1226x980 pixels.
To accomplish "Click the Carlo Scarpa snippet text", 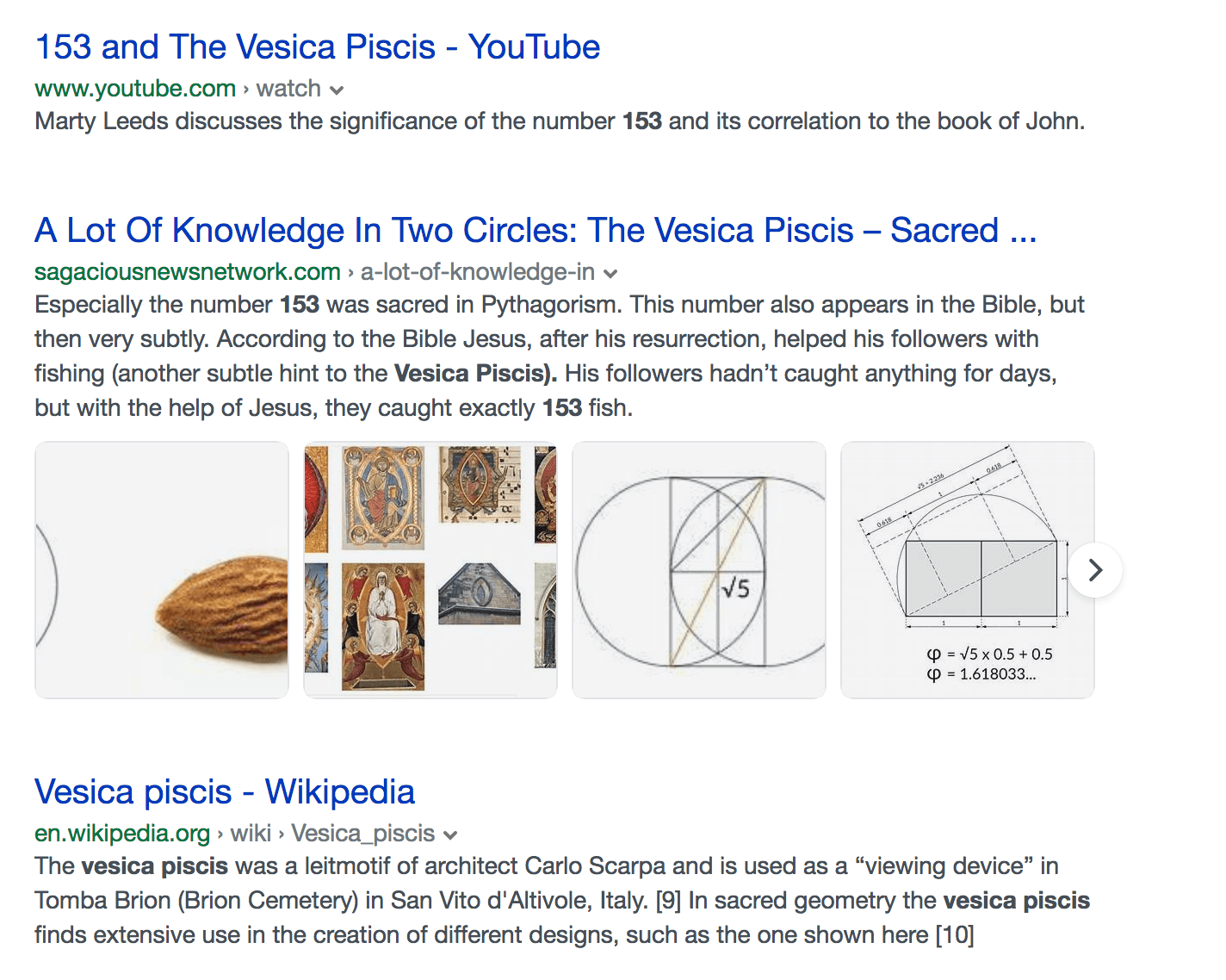I will [560, 900].
